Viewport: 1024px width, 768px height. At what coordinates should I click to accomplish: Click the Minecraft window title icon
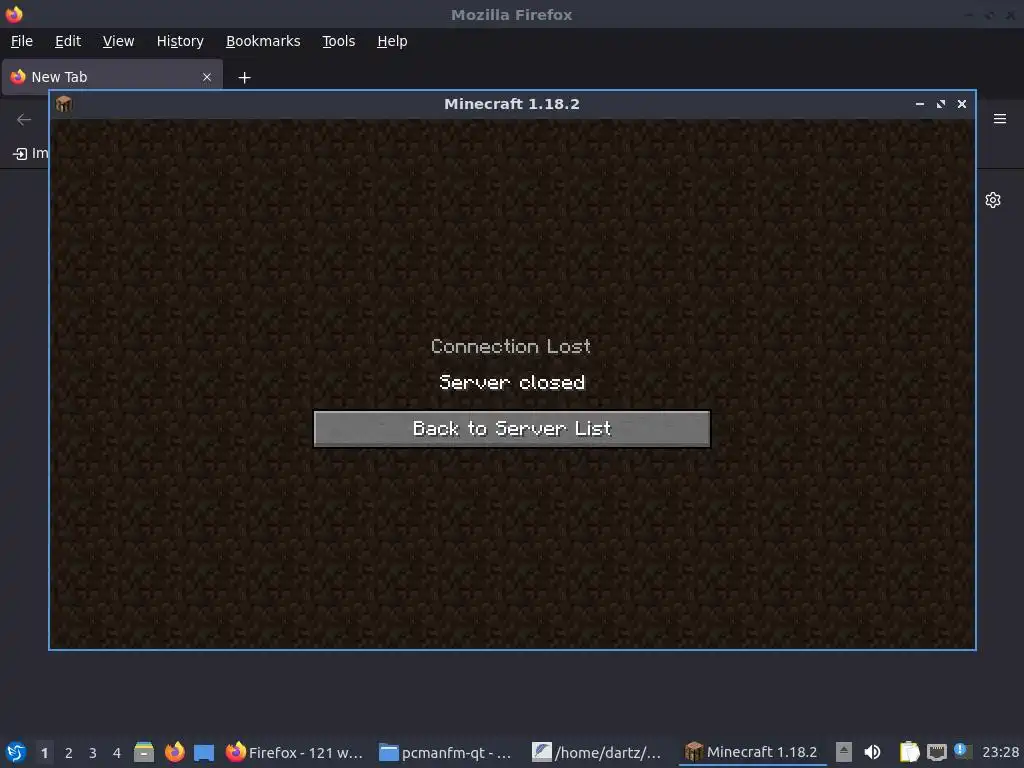pos(63,104)
